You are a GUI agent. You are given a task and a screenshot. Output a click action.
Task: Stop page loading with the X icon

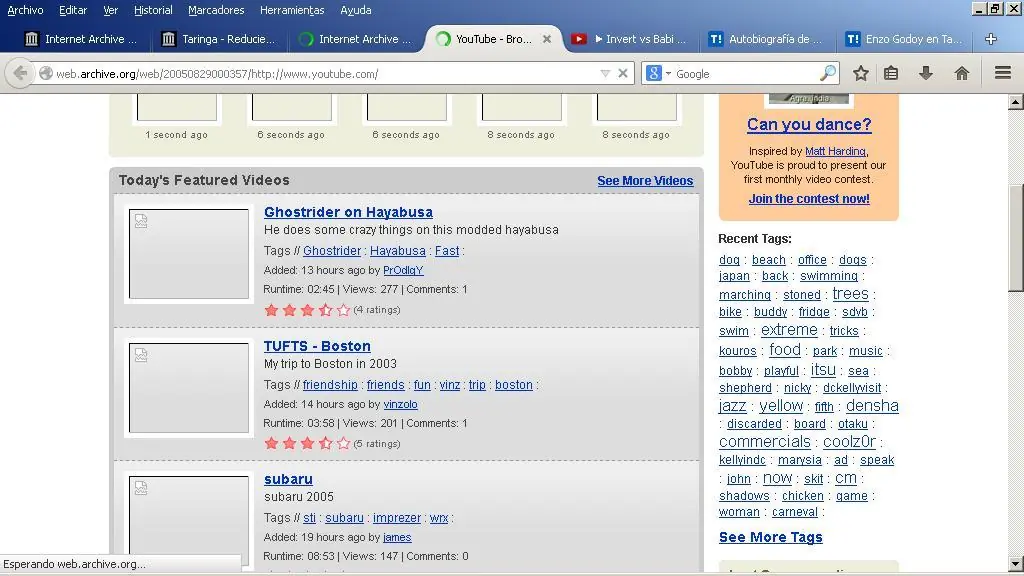(x=623, y=73)
